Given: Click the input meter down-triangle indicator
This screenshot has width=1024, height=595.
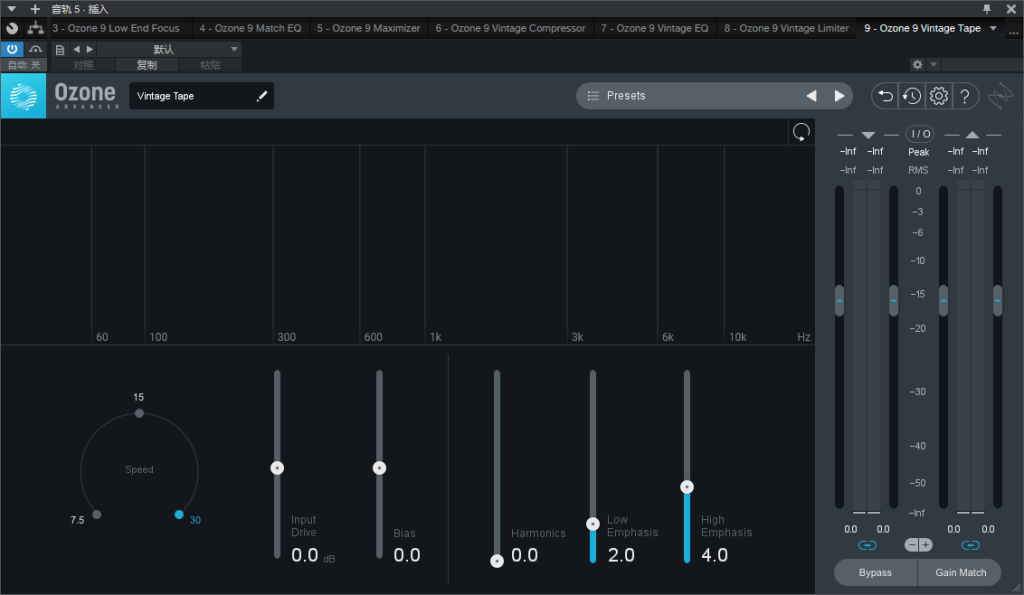Looking at the screenshot, I should (868, 135).
